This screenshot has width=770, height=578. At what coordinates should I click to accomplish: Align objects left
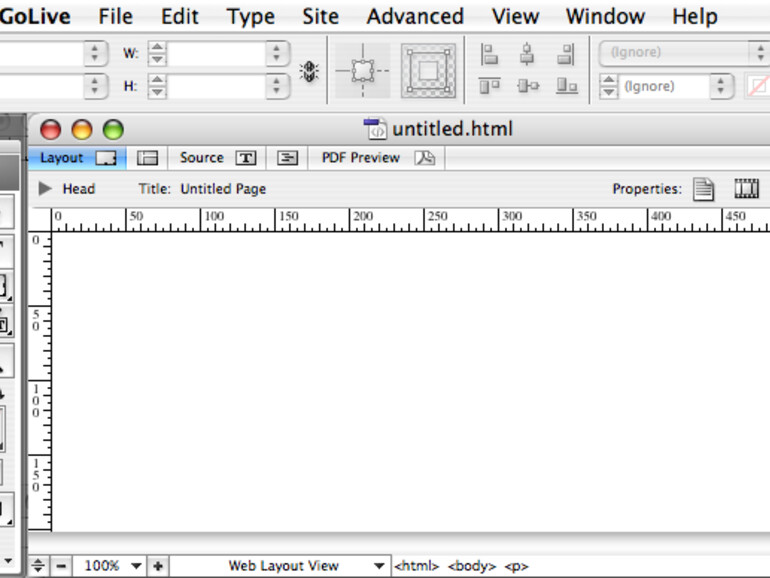pyautogui.click(x=489, y=54)
